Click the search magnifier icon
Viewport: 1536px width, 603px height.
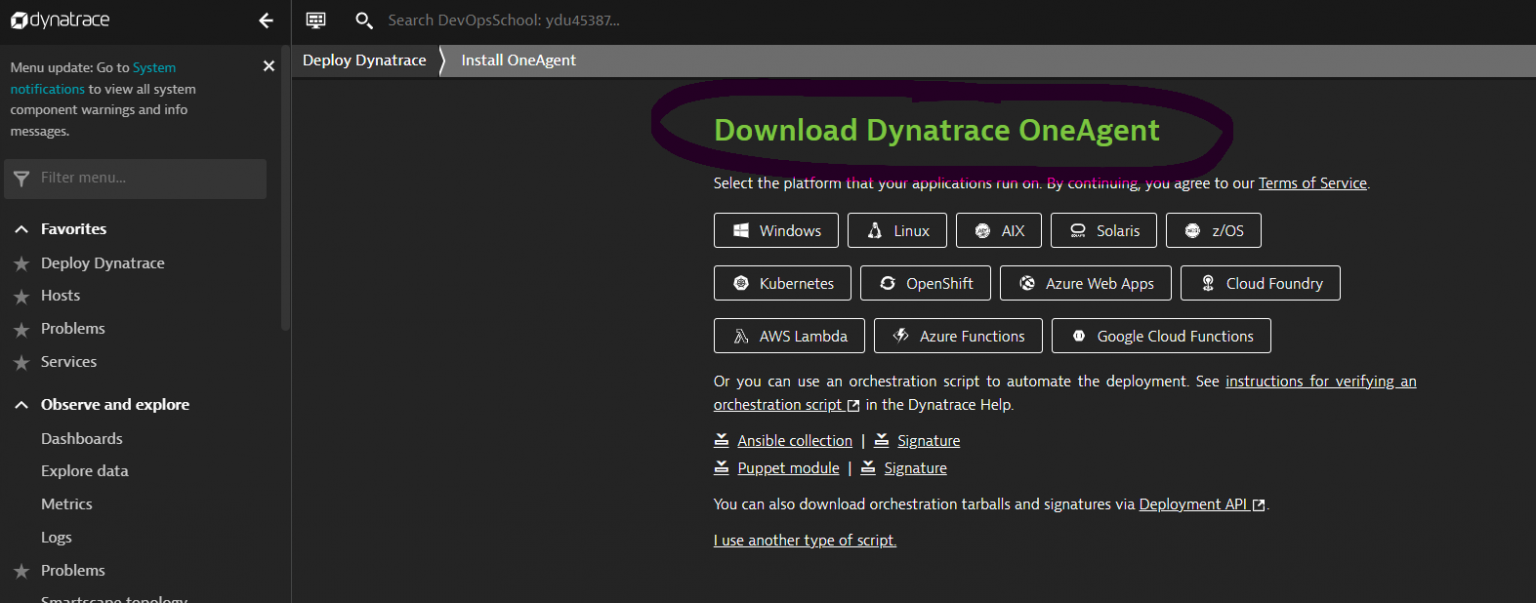point(364,20)
